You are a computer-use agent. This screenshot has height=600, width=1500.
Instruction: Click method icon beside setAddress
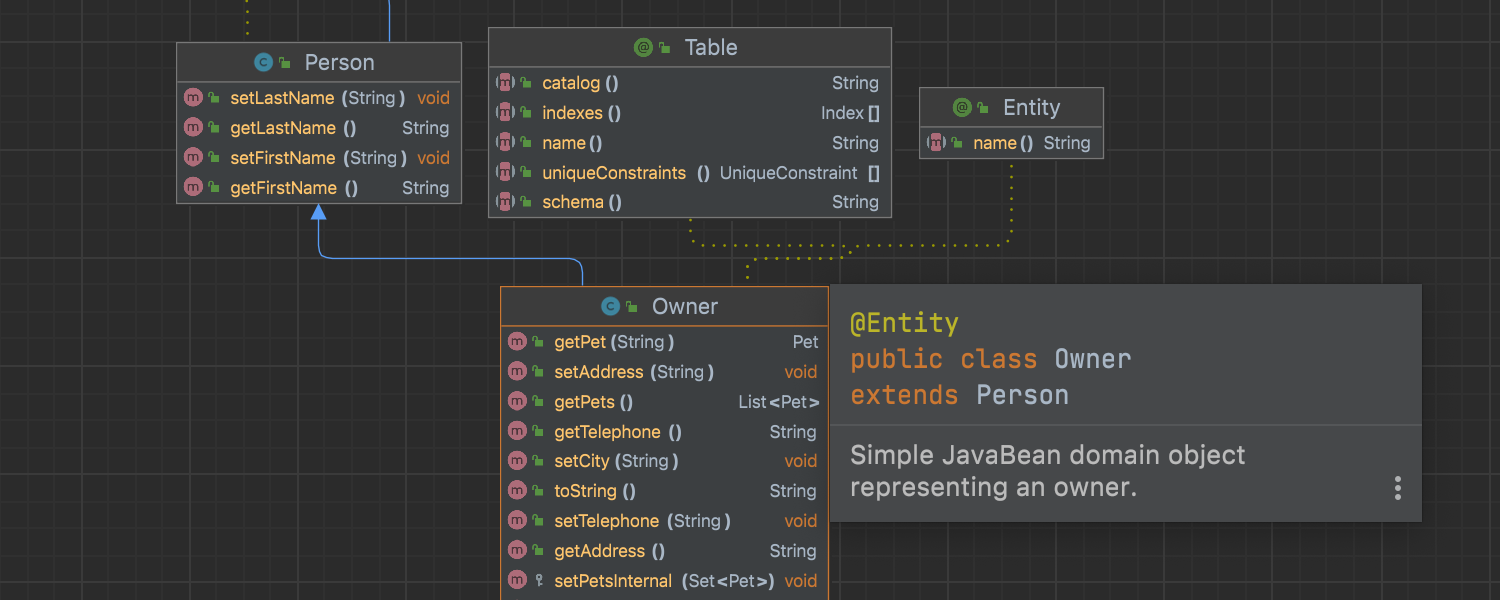point(517,372)
